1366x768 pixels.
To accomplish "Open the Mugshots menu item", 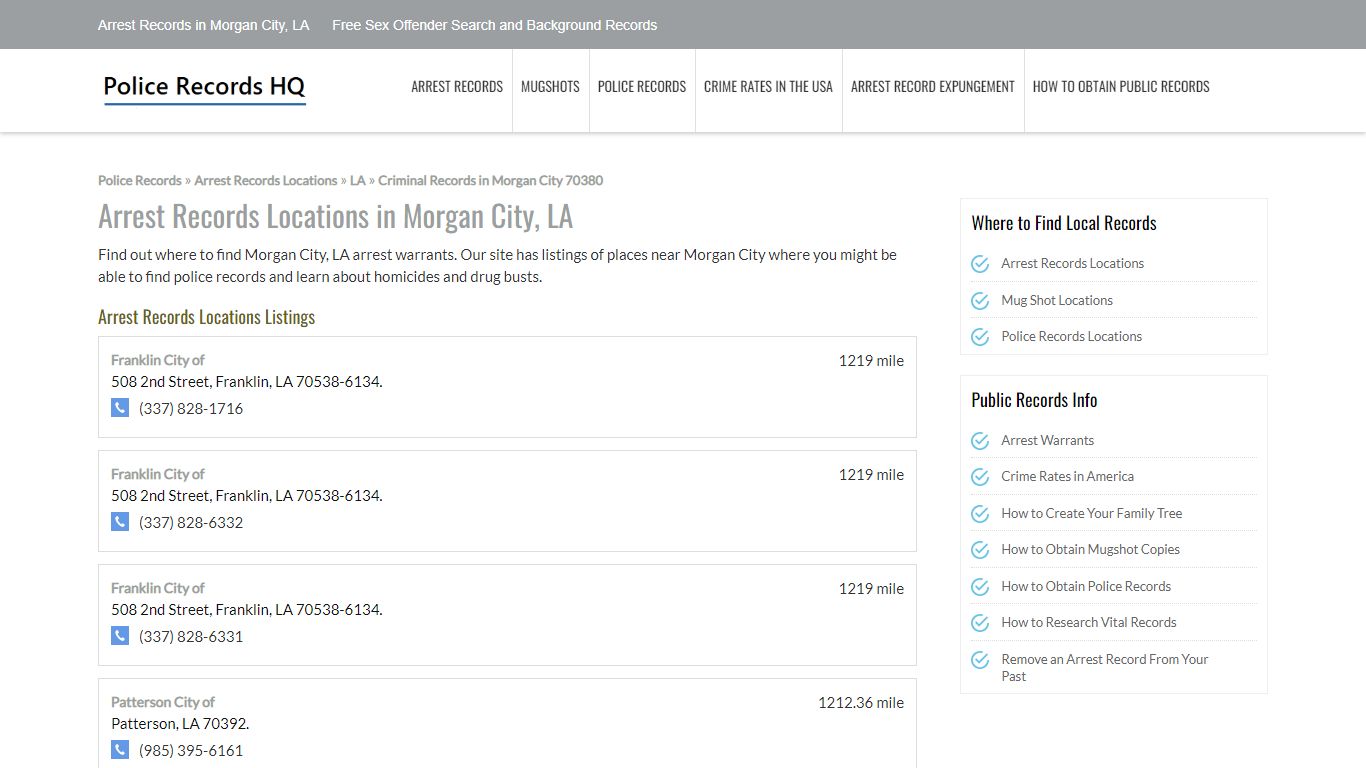I will [x=550, y=87].
